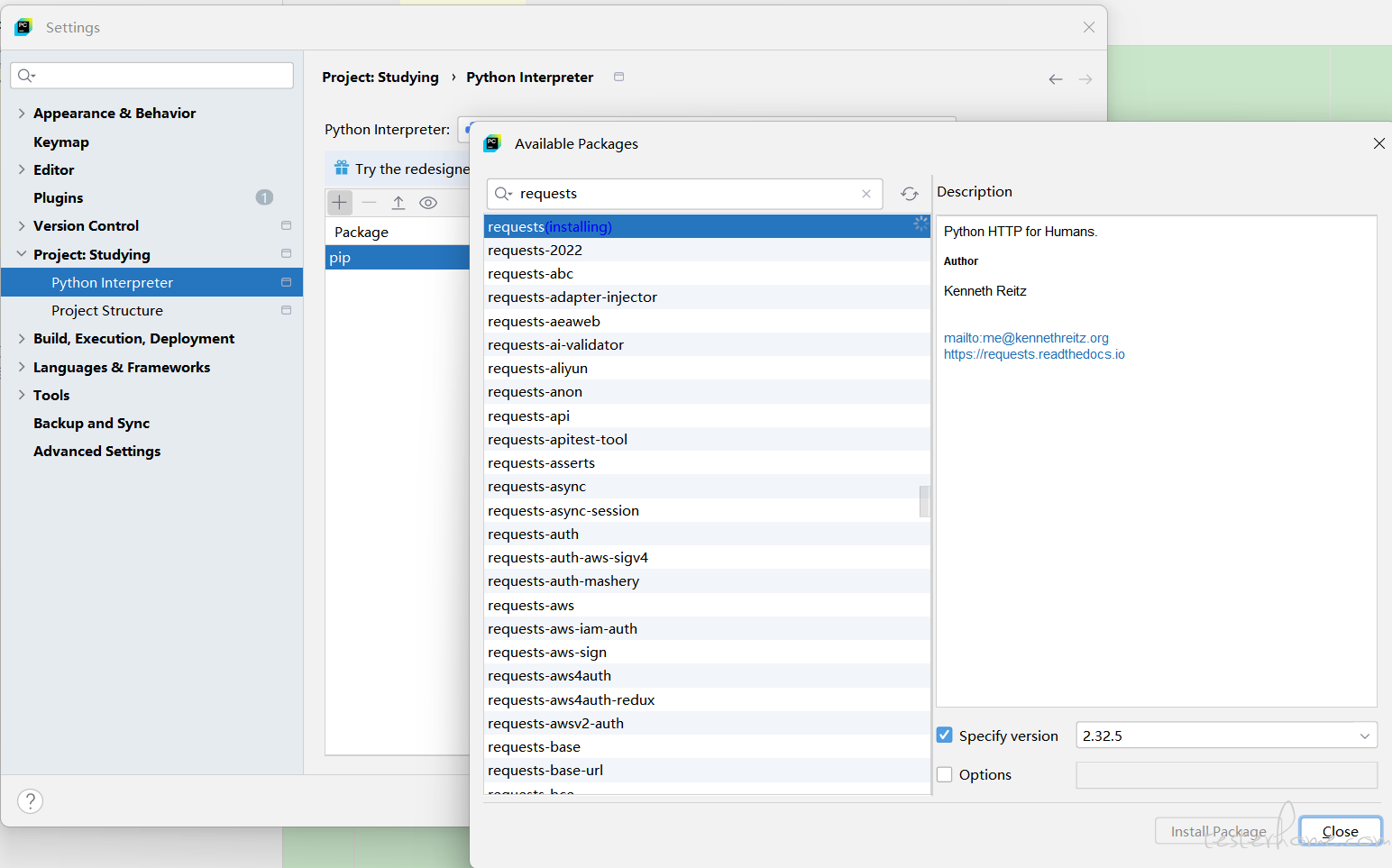Reload the available packages list
1392x868 pixels.
pyautogui.click(x=910, y=194)
